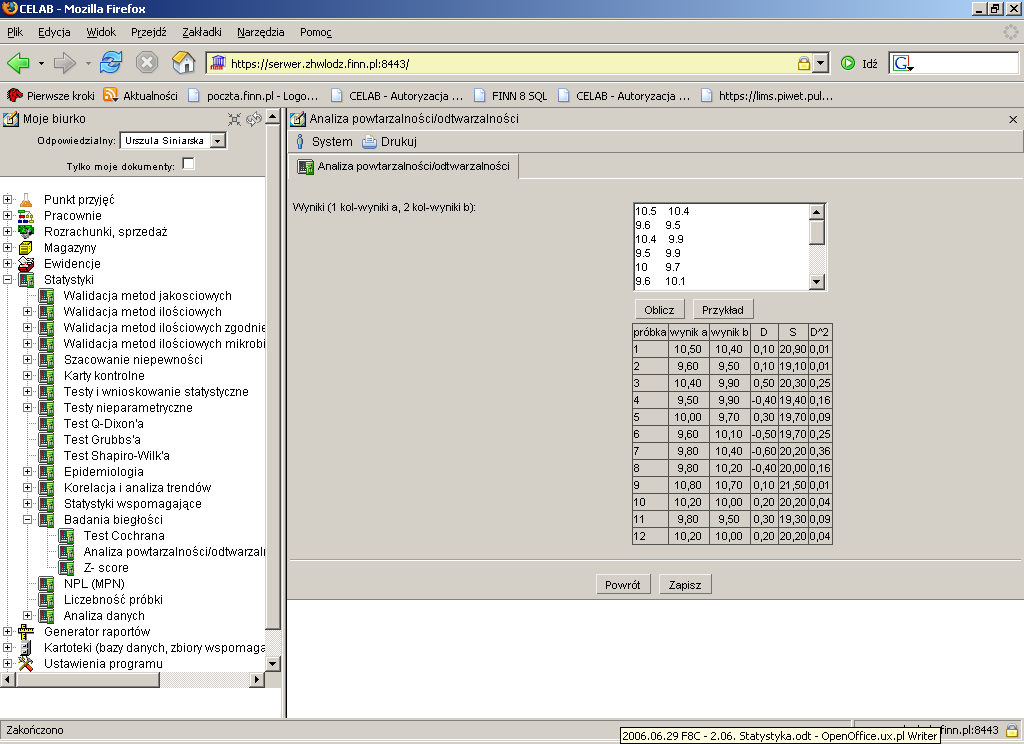The width and height of the screenshot is (1024, 744).
Task: Click the Drukuj printer icon
Action: pyautogui.click(x=370, y=142)
